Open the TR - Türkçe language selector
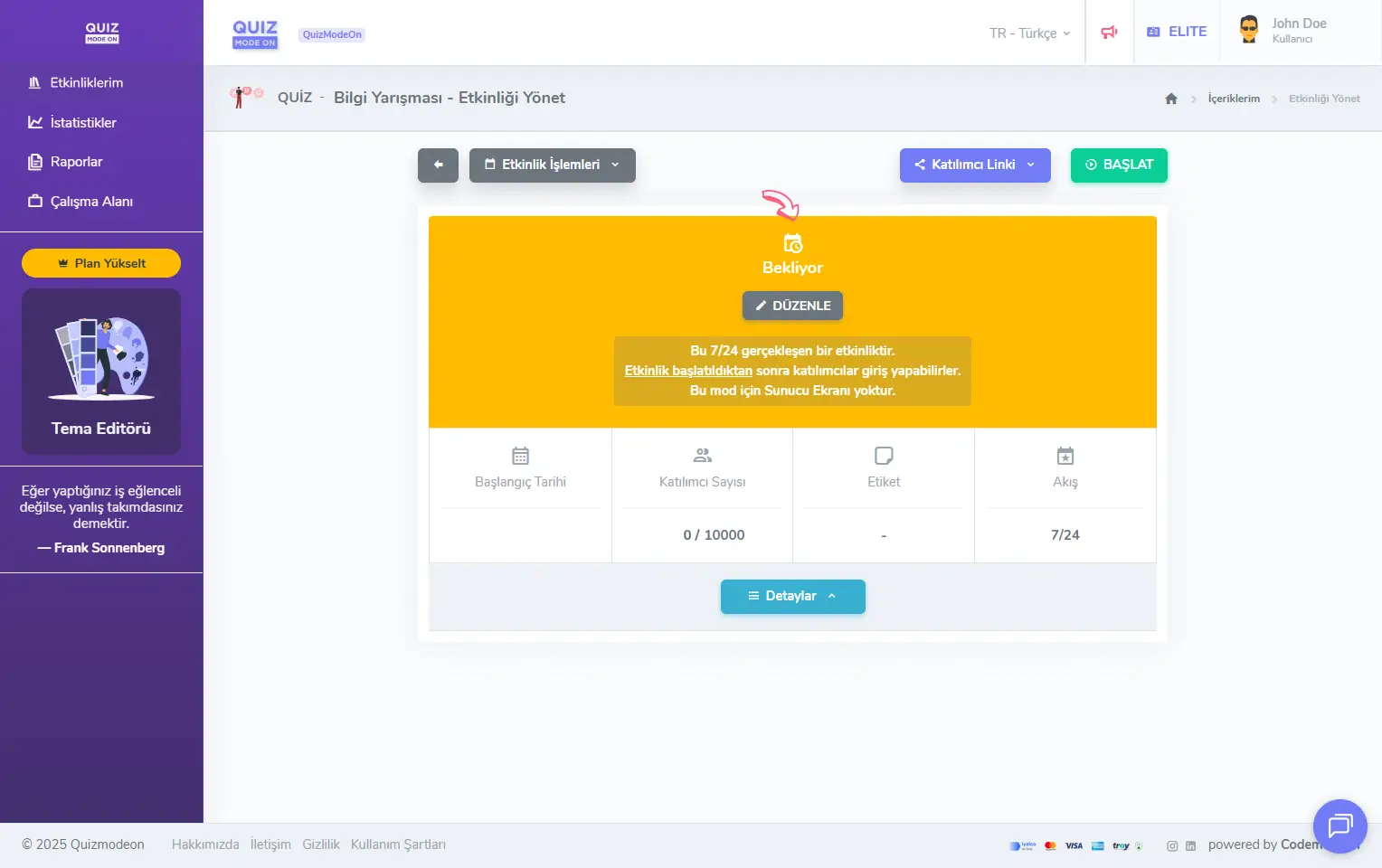Image resolution: width=1382 pixels, height=868 pixels. [1029, 33]
